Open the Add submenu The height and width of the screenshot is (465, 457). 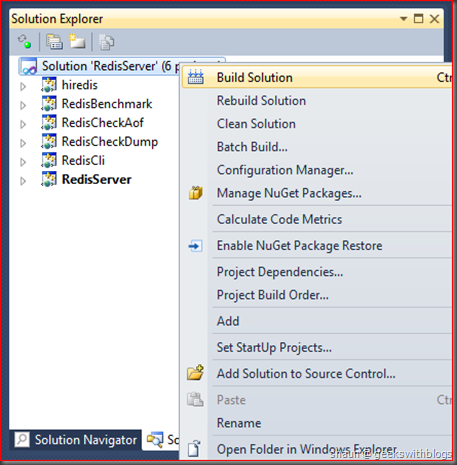pyautogui.click(x=317, y=321)
